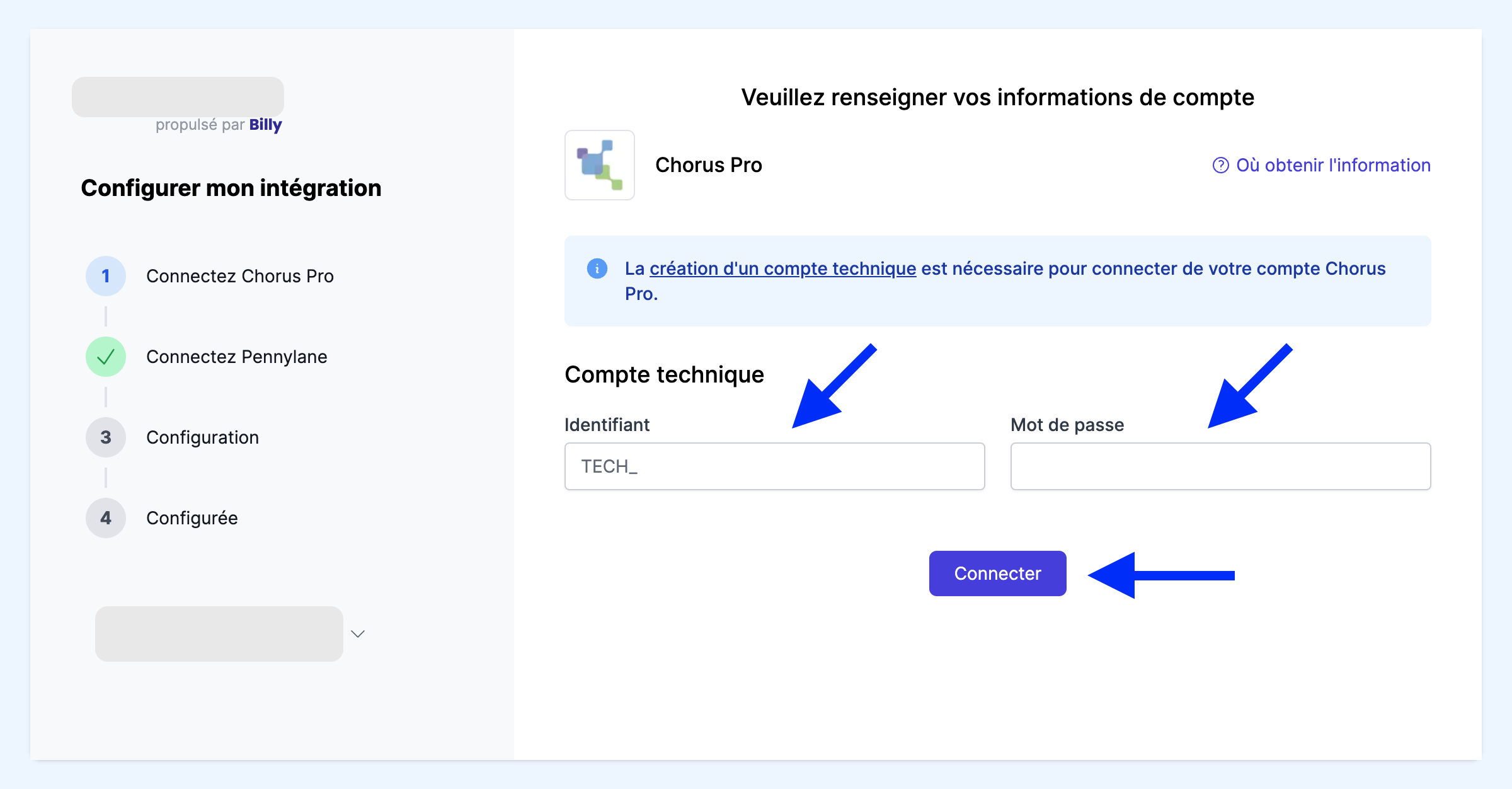
Task: Click the Connecter button
Action: (997, 573)
